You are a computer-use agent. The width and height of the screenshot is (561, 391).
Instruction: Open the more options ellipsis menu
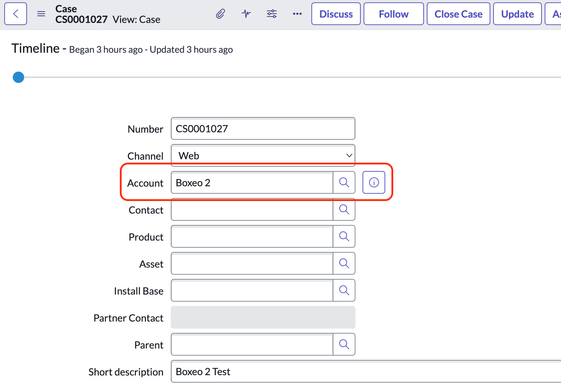[x=297, y=14]
